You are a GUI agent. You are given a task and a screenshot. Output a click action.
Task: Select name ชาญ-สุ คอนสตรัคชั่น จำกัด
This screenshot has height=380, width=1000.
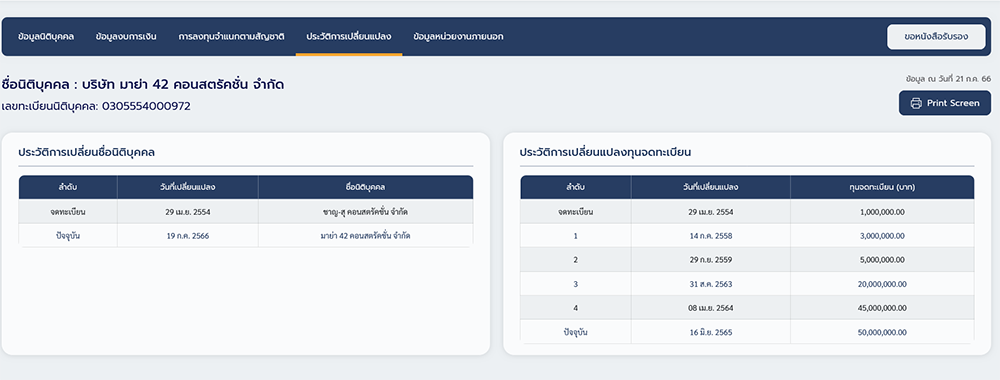(365, 212)
